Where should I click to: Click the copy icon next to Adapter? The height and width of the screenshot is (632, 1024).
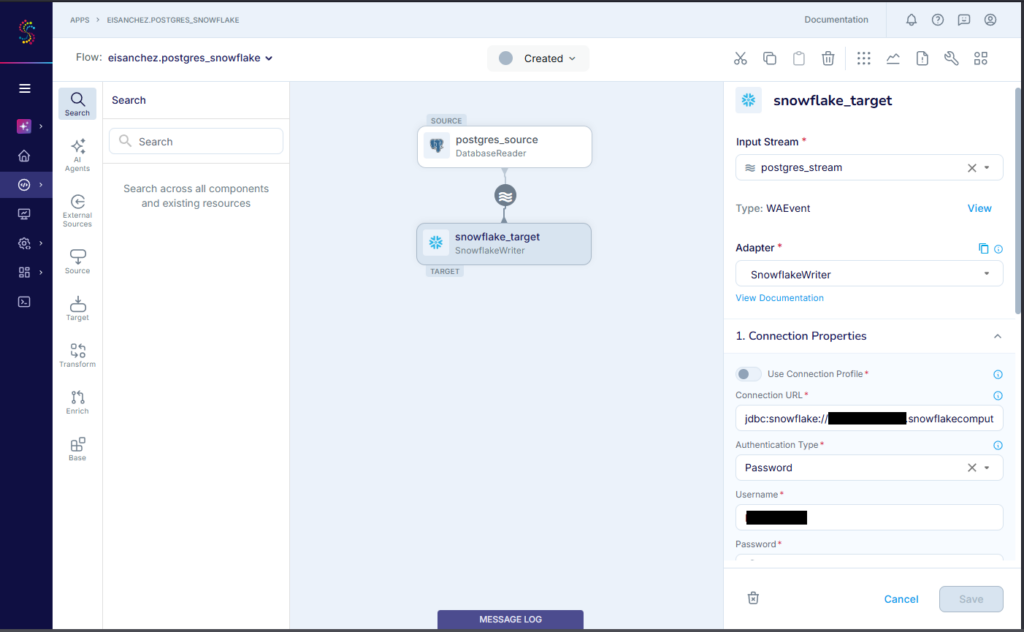pos(983,248)
